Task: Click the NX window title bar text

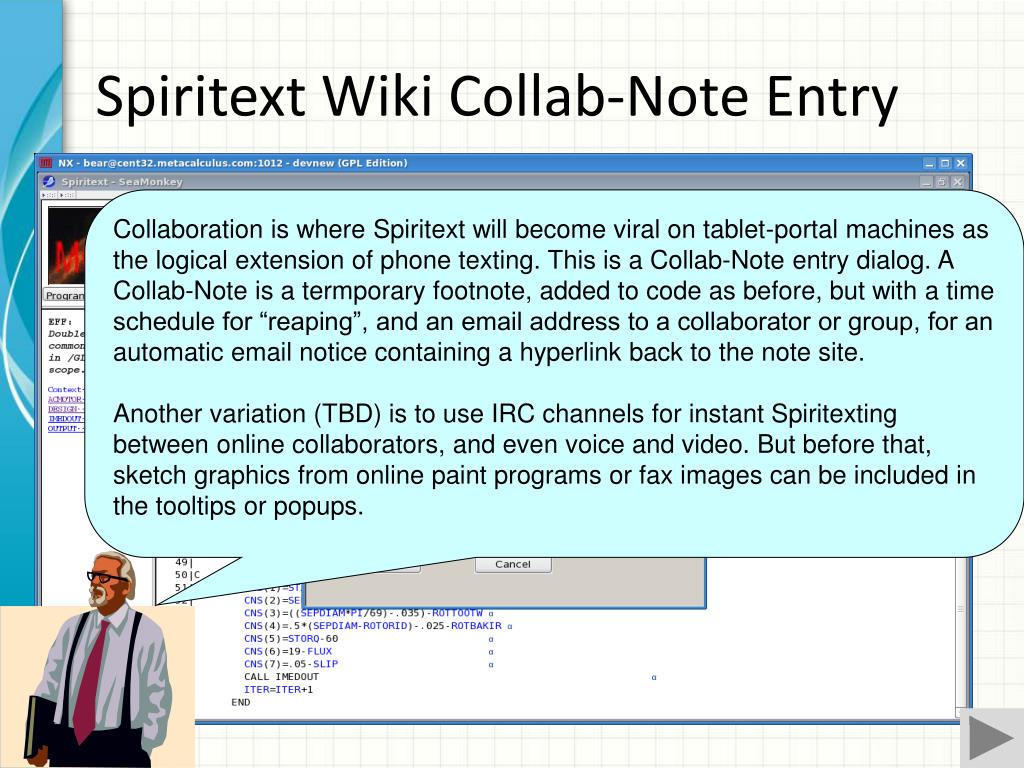Action: pos(232,163)
